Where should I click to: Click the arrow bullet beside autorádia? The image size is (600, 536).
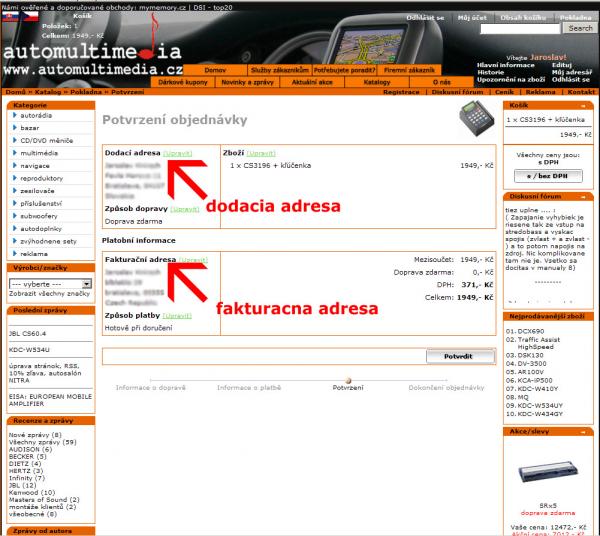tap(13, 116)
